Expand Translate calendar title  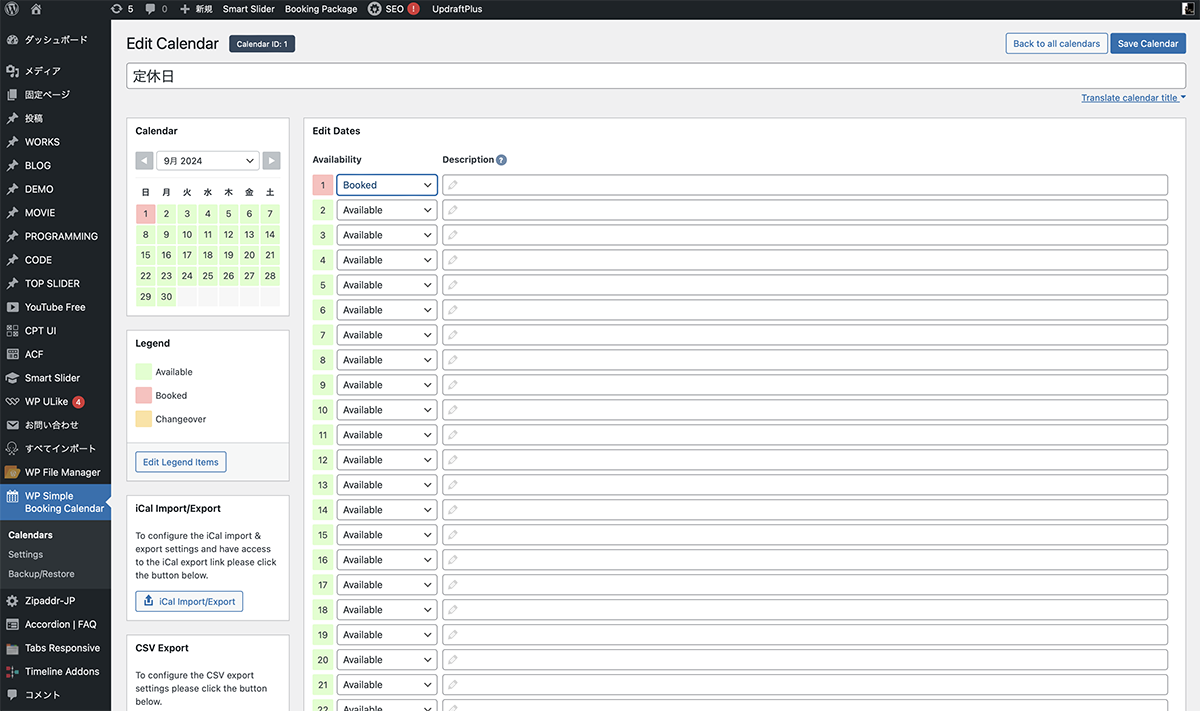pyautogui.click(x=1132, y=98)
